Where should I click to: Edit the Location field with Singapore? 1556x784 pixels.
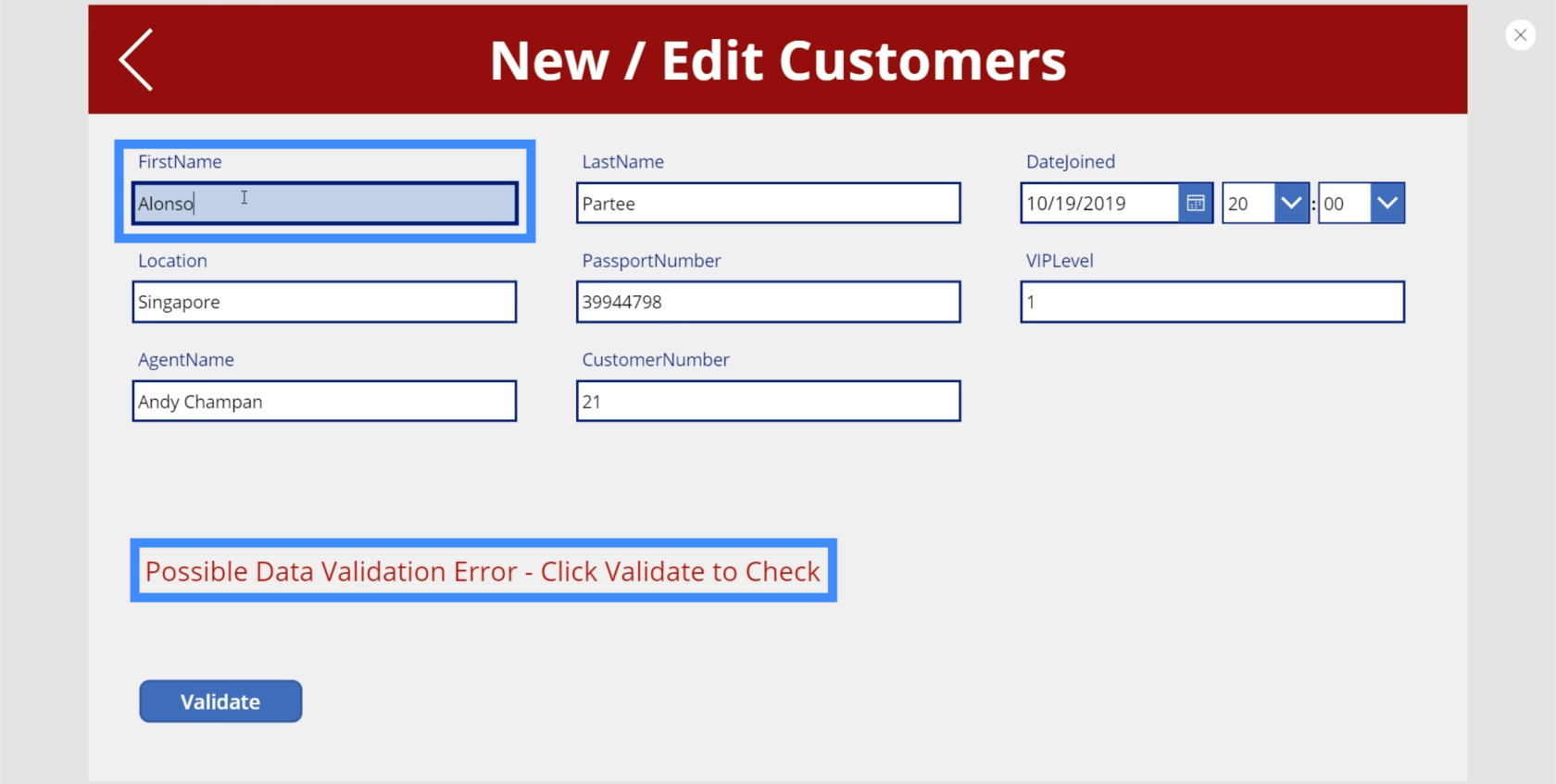click(x=324, y=302)
